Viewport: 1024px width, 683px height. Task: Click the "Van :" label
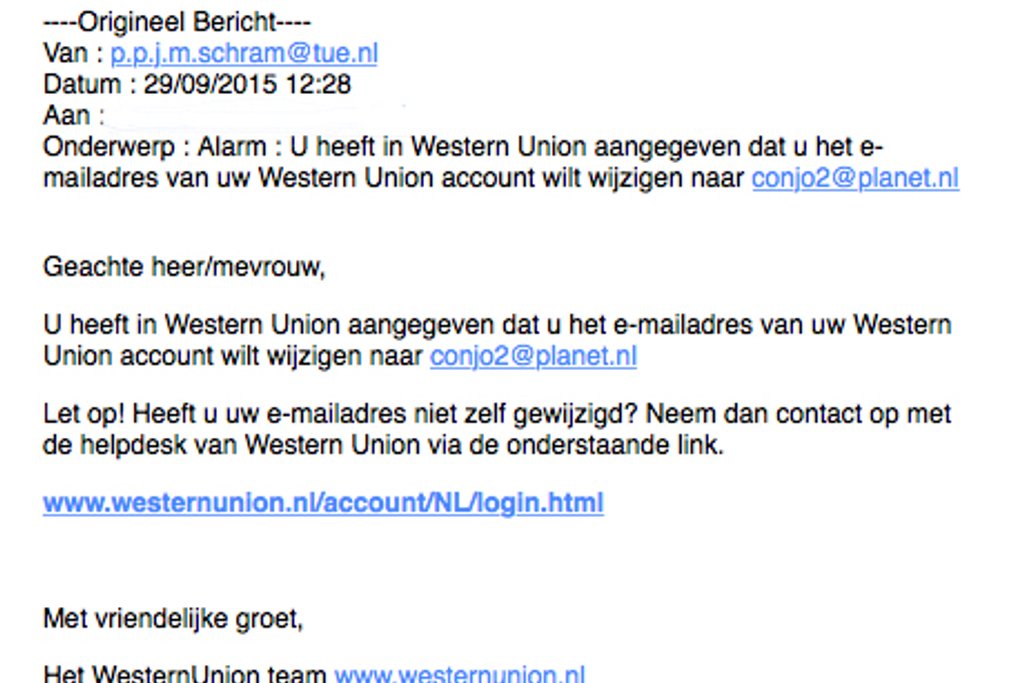coord(73,53)
